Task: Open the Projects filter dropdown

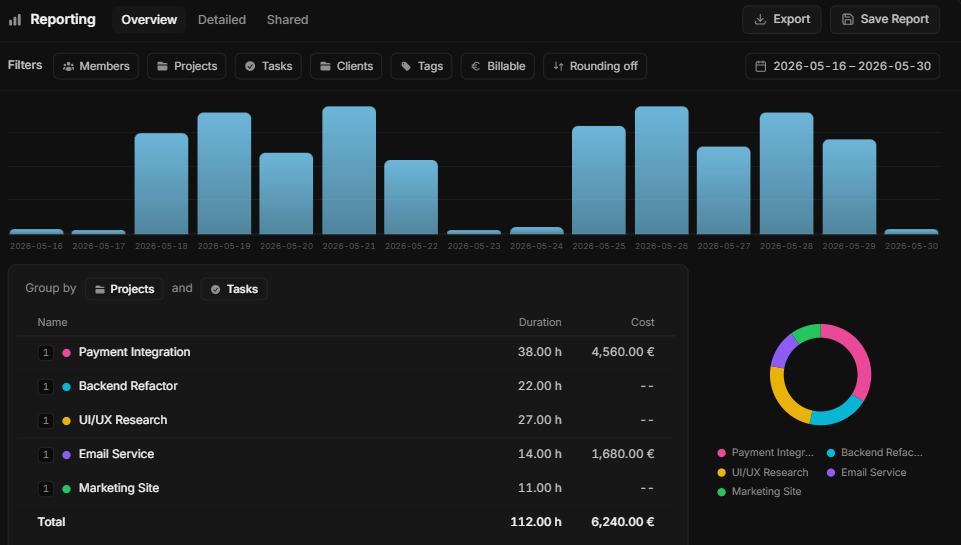Action: (x=187, y=66)
